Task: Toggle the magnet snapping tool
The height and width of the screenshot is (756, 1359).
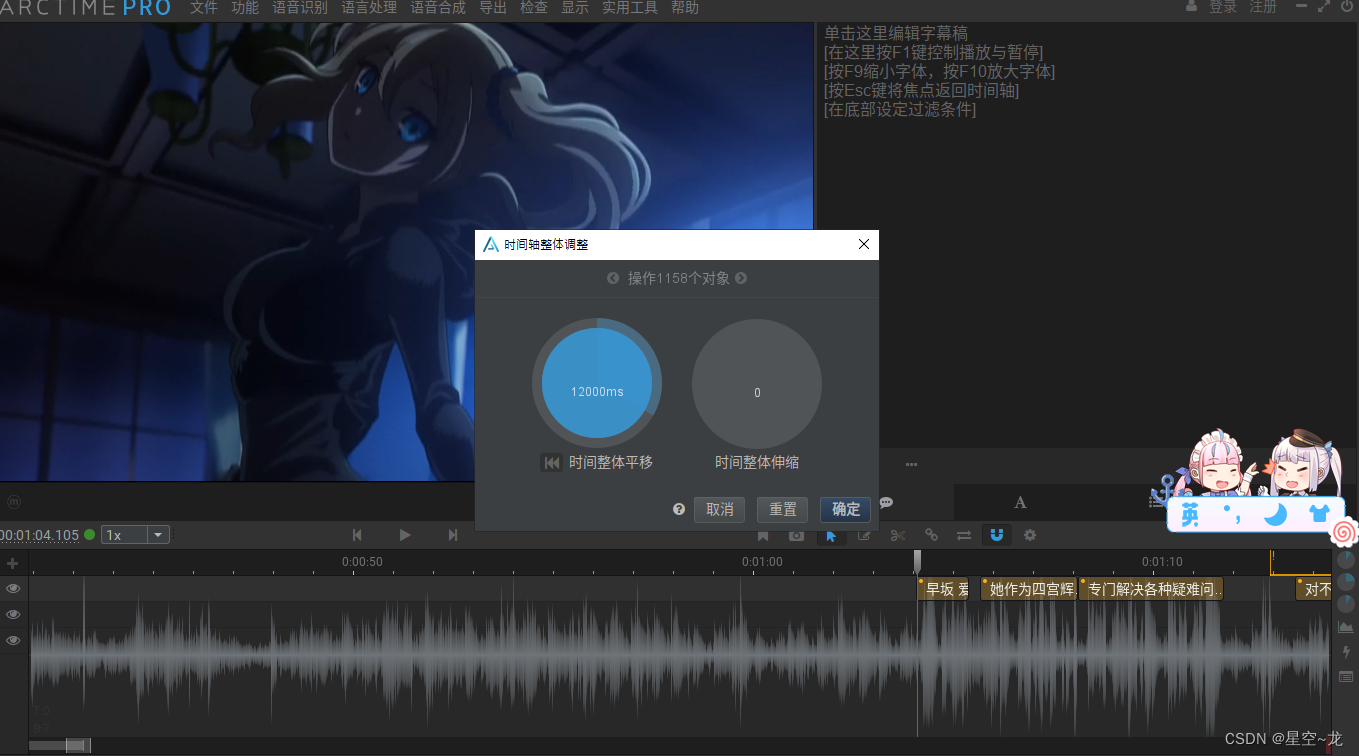Action: click(x=996, y=535)
